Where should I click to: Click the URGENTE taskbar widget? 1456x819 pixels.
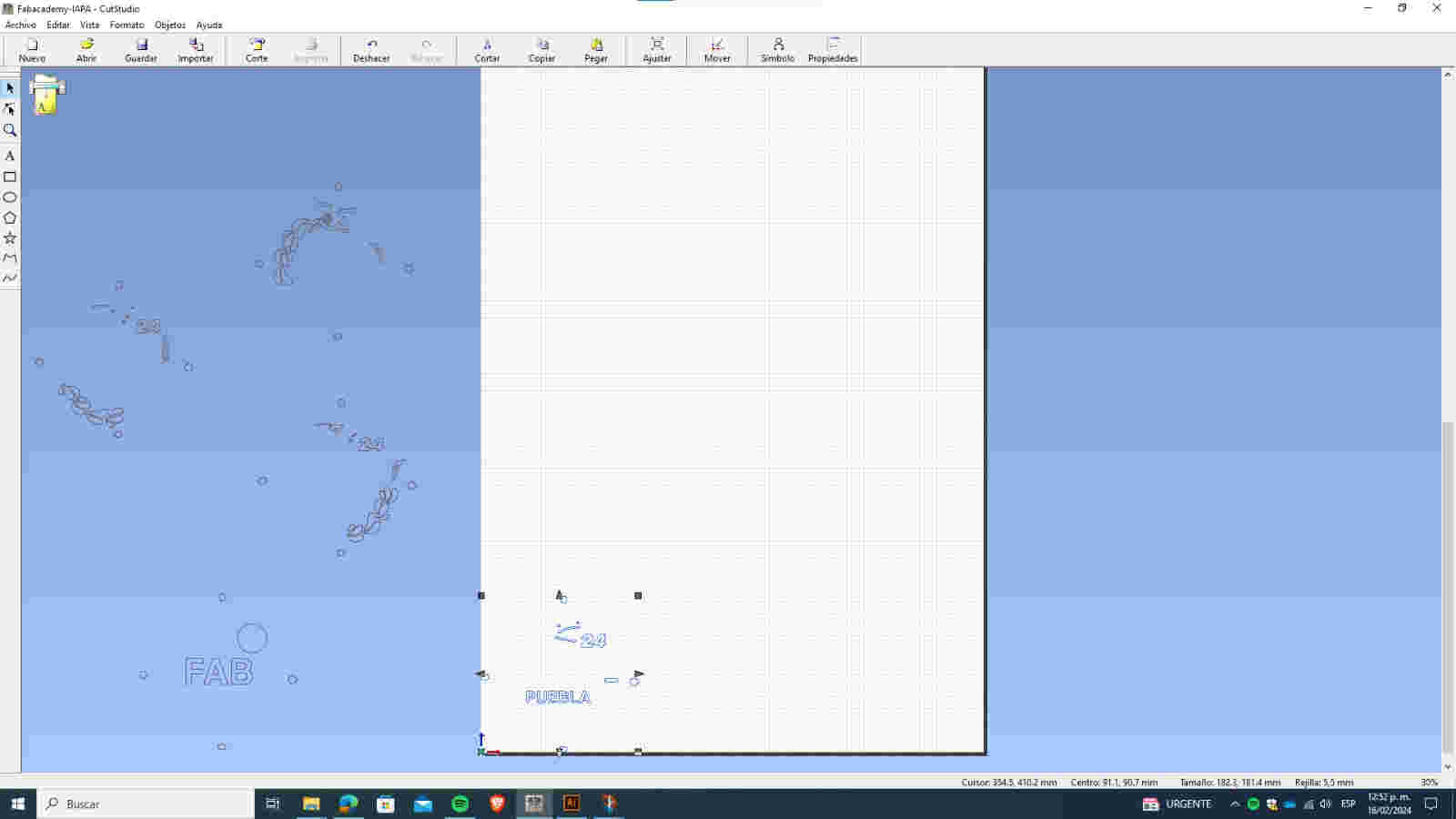click(1177, 804)
